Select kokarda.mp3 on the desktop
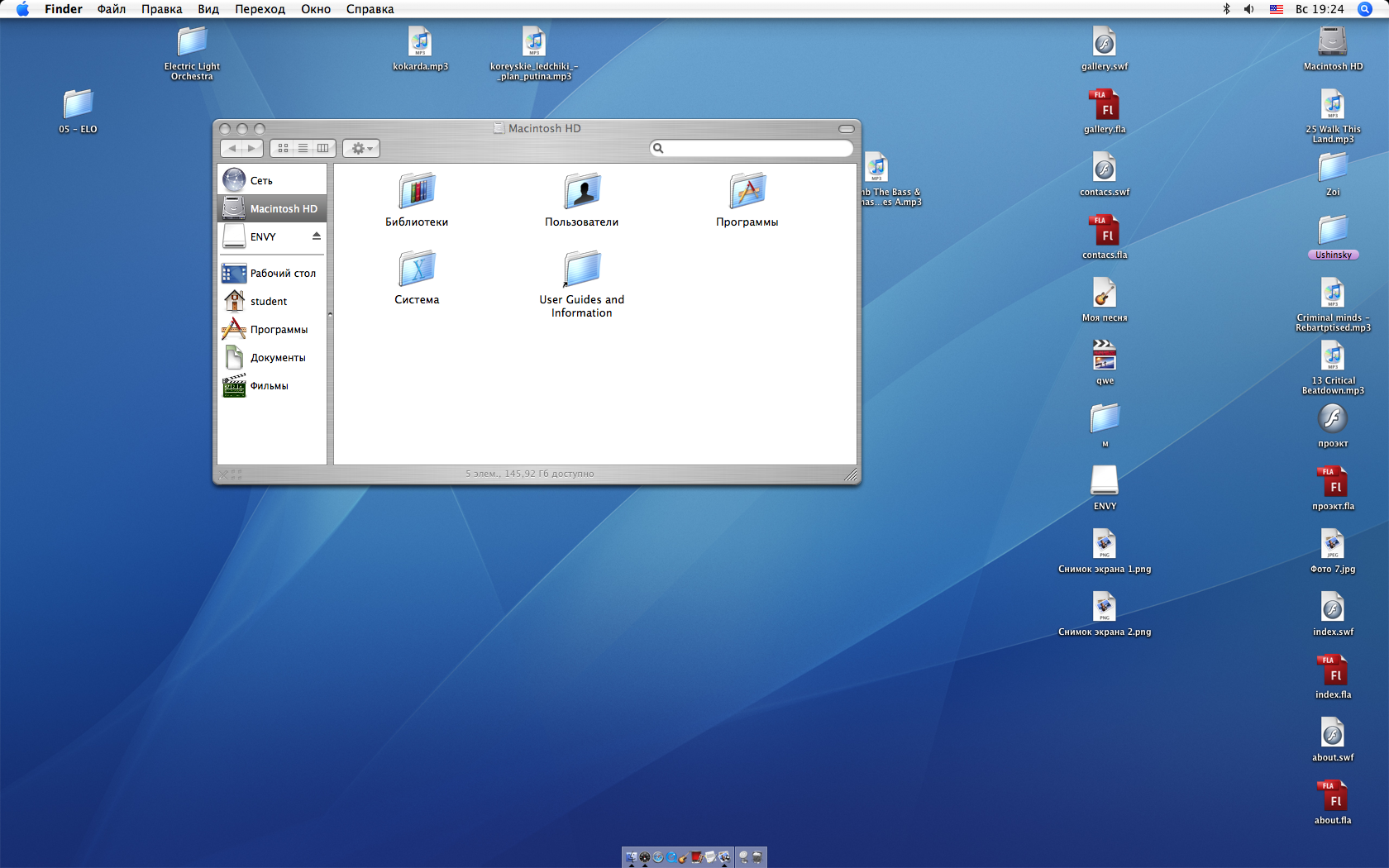Viewport: 1389px width, 868px height. pyautogui.click(x=420, y=48)
